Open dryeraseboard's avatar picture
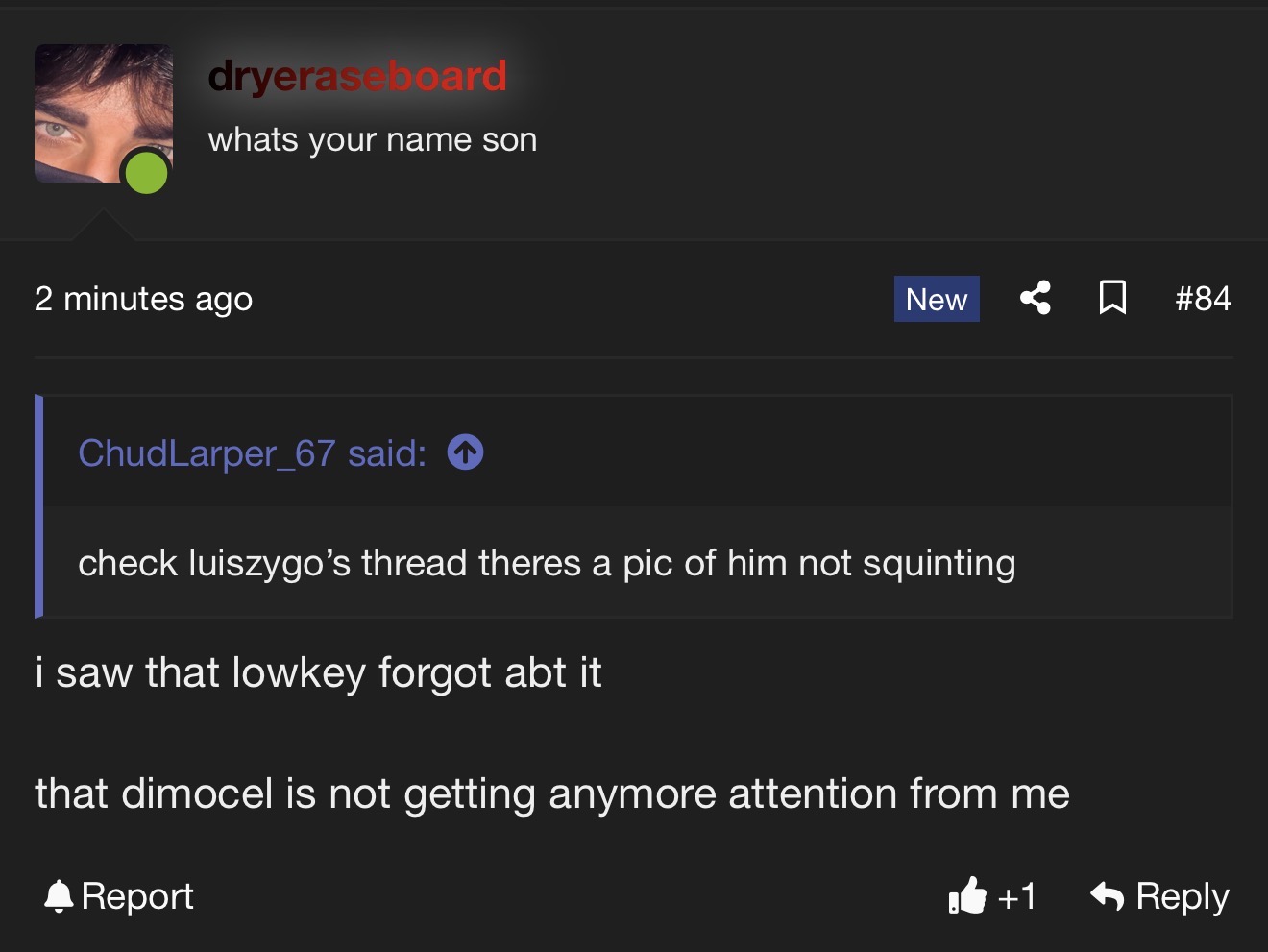1268x952 pixels. point(96,106)
